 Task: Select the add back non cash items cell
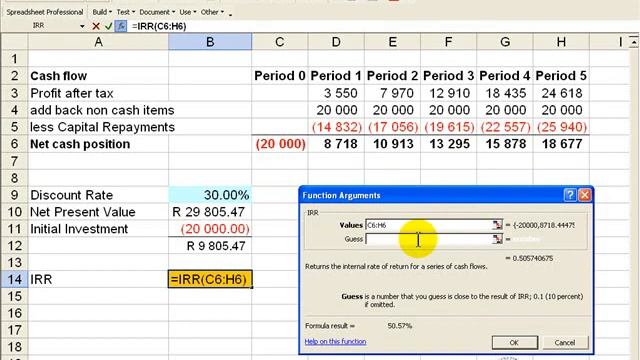coord(98,110)
